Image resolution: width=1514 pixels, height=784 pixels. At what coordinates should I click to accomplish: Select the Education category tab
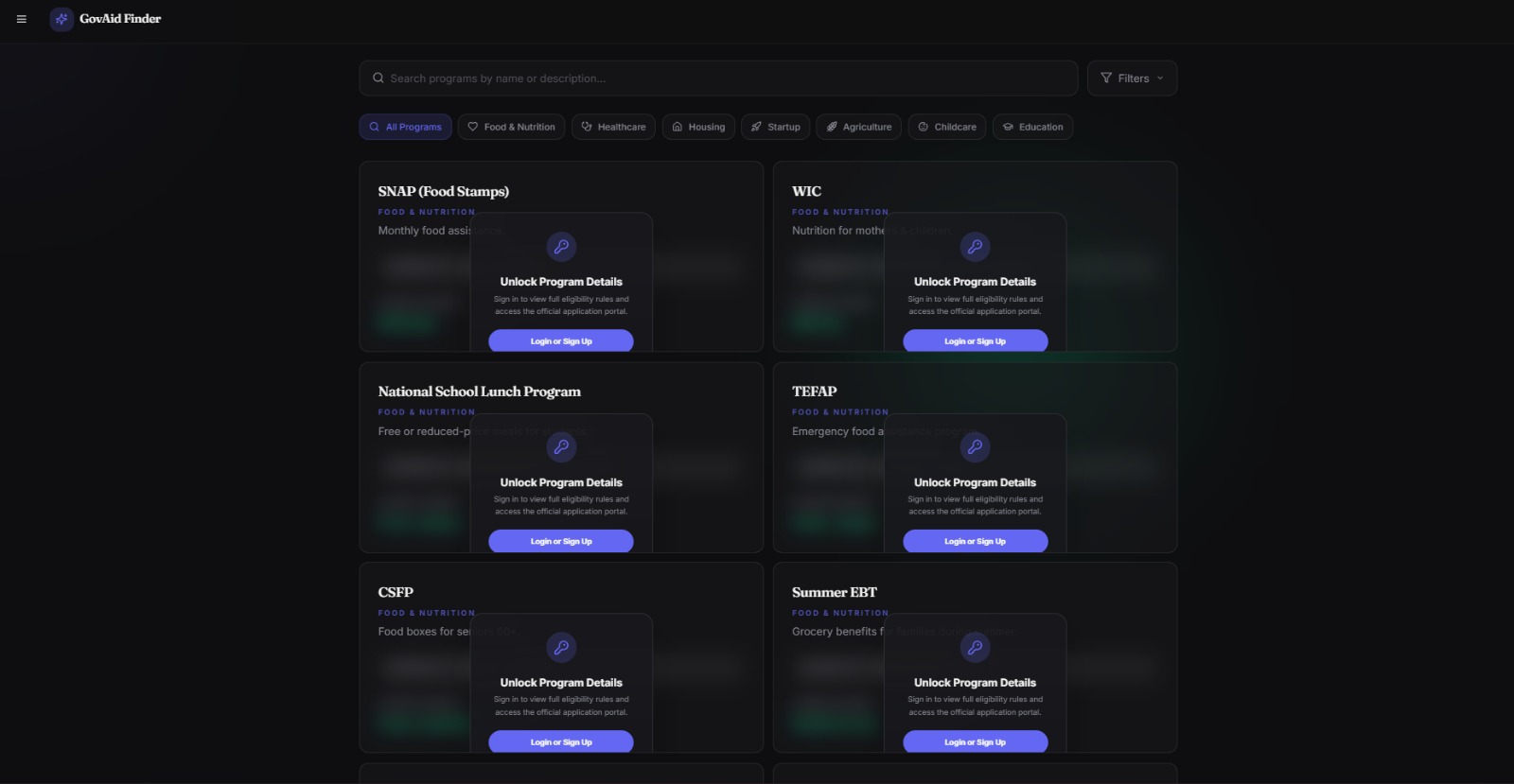pyautogui.click(x=1032, y=127)
